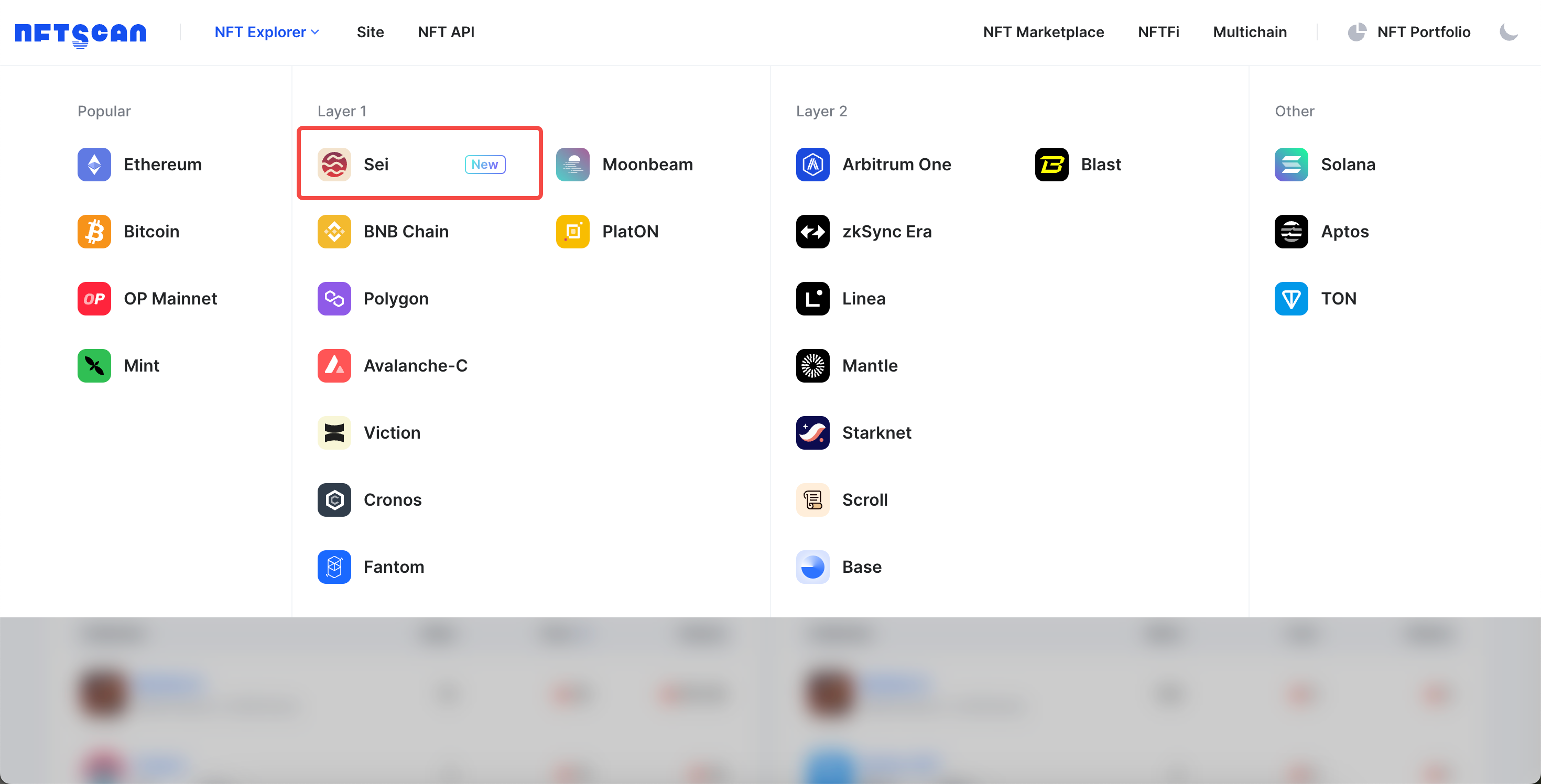Click the TON diamond icon
The height and width of the screenshot is (784, 1541).
coord(1291,298)
